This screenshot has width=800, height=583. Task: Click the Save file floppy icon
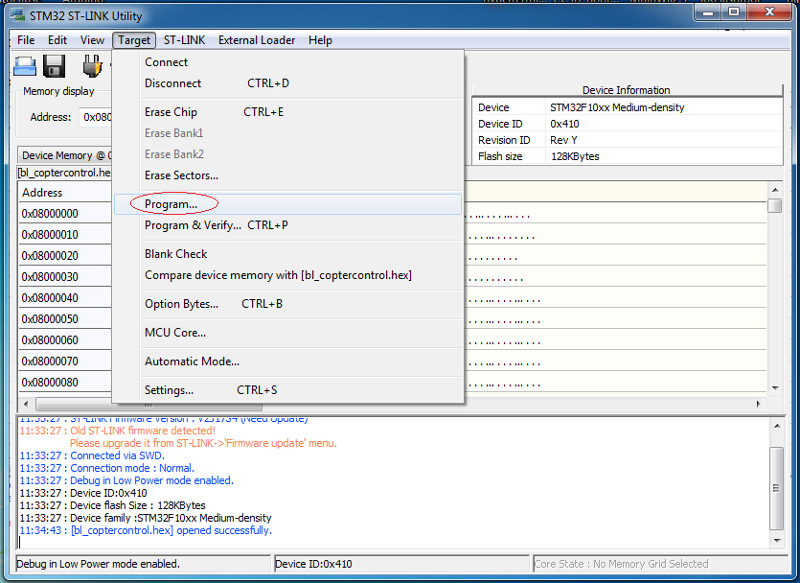click(x=54, y=66)
